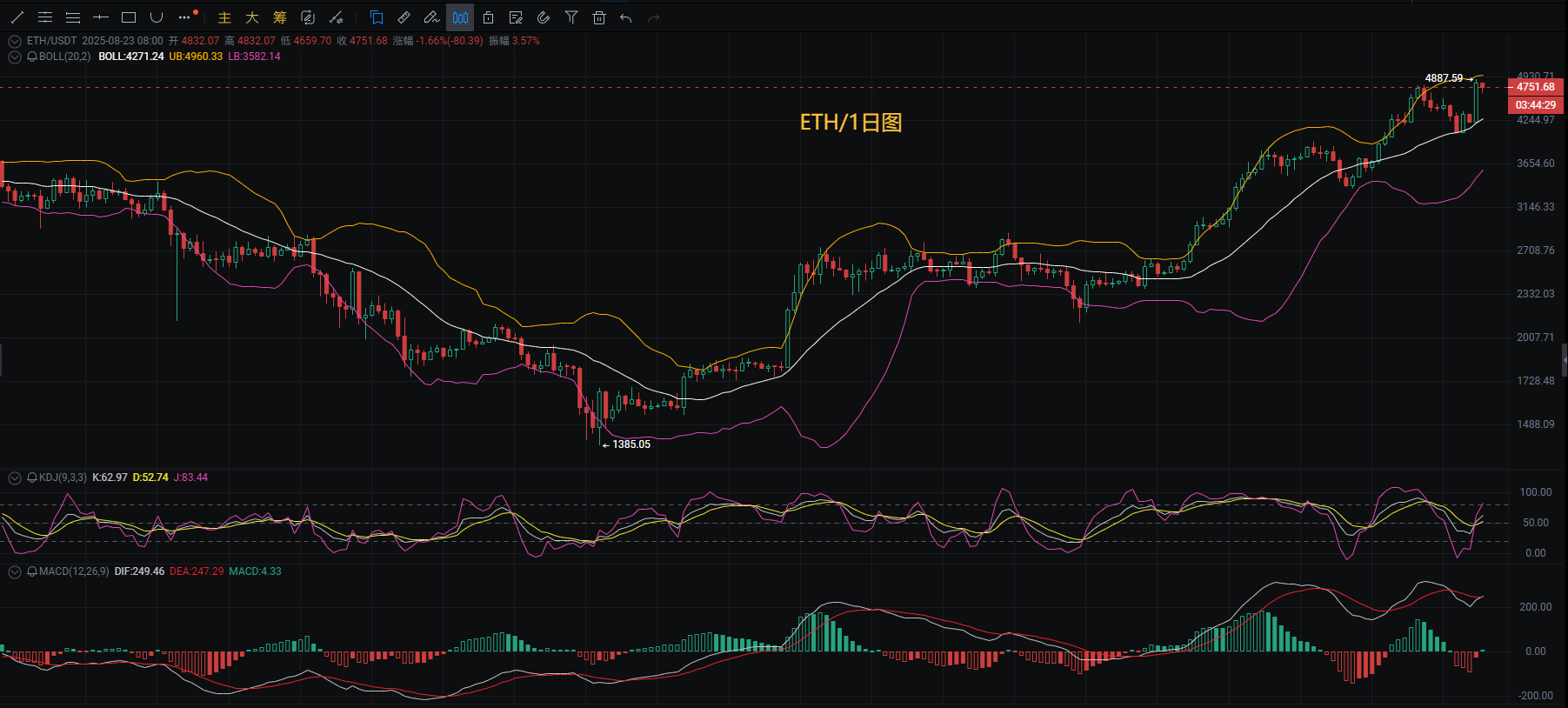Open more drawing tools ellipsis menu
Viewport: 1568px width, 708px height.
[x=184, y=17]
